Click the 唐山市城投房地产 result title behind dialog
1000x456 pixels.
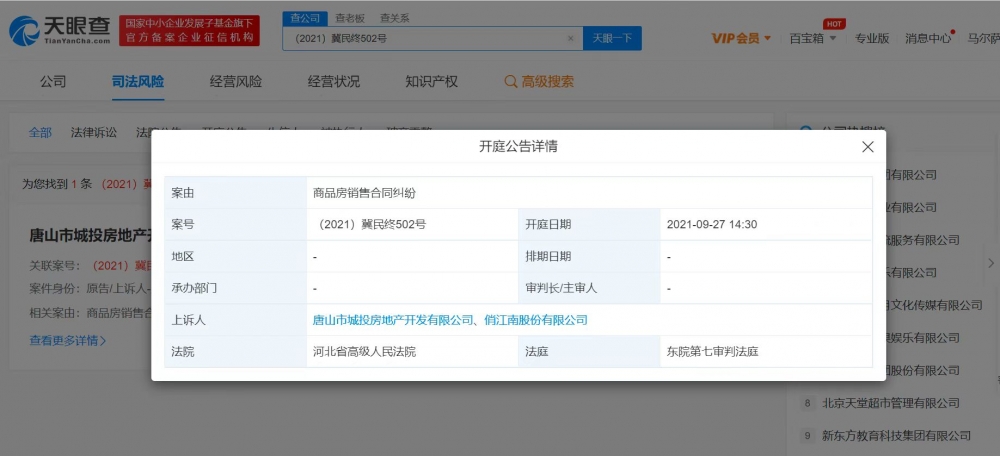click(x=90, y=235)
